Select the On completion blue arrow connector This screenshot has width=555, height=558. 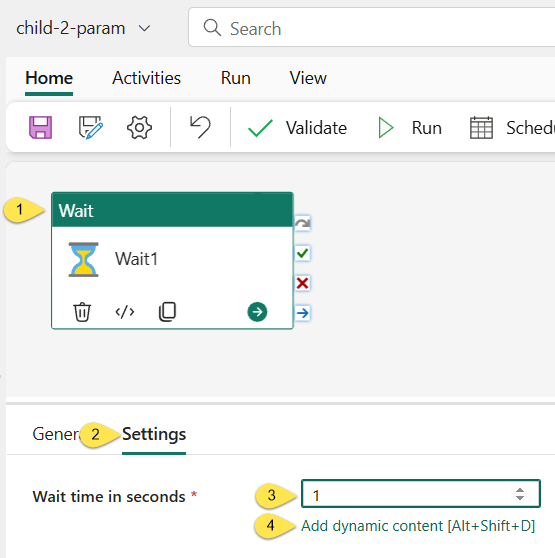pos(303,313)
